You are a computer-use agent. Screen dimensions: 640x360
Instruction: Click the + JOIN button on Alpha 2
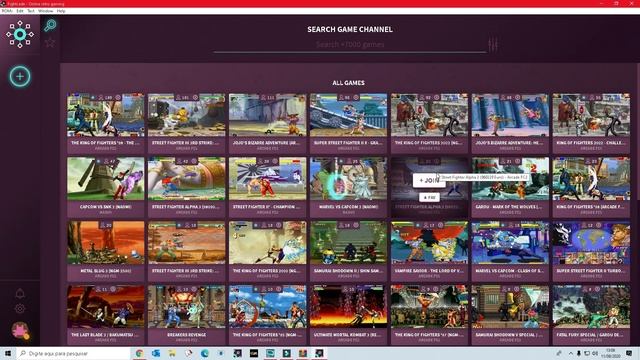click(429, 180)
